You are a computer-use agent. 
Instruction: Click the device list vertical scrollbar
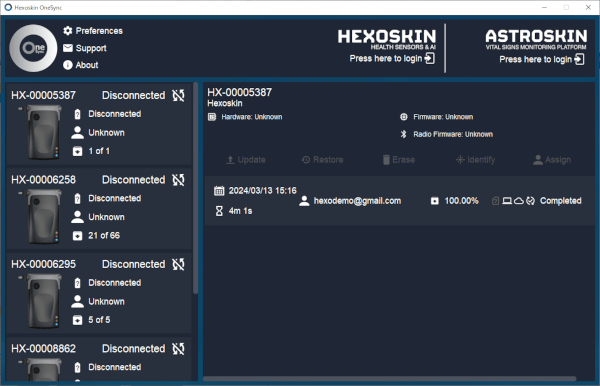click(x=196, y=188)
